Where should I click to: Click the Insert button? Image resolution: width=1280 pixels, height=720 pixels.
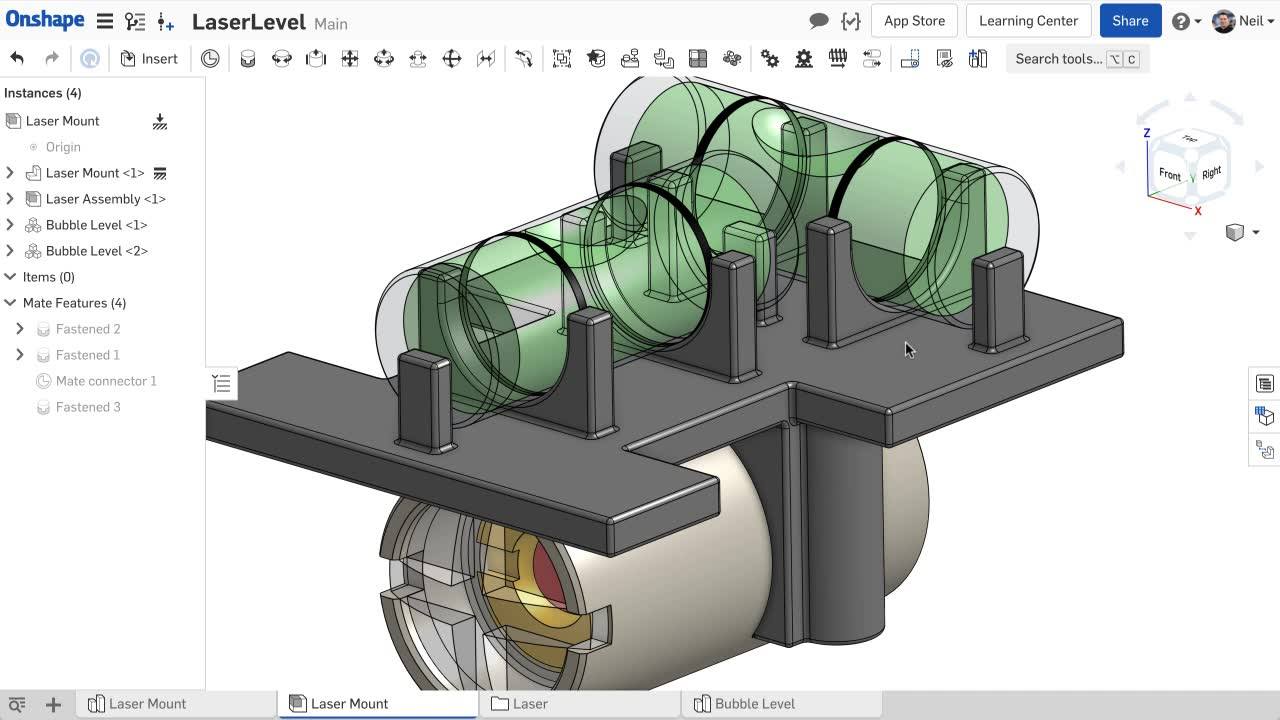(149, 59)
